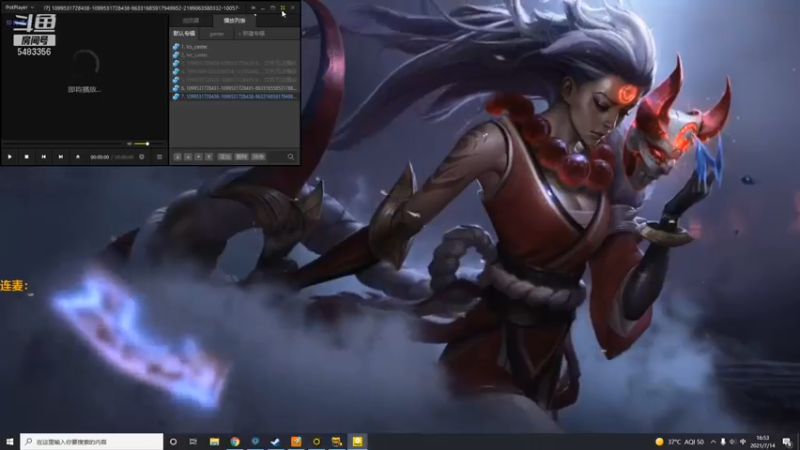Click the microphone tray icon
Viewport: 800px width, 450px height.
[x=723, y=442]
